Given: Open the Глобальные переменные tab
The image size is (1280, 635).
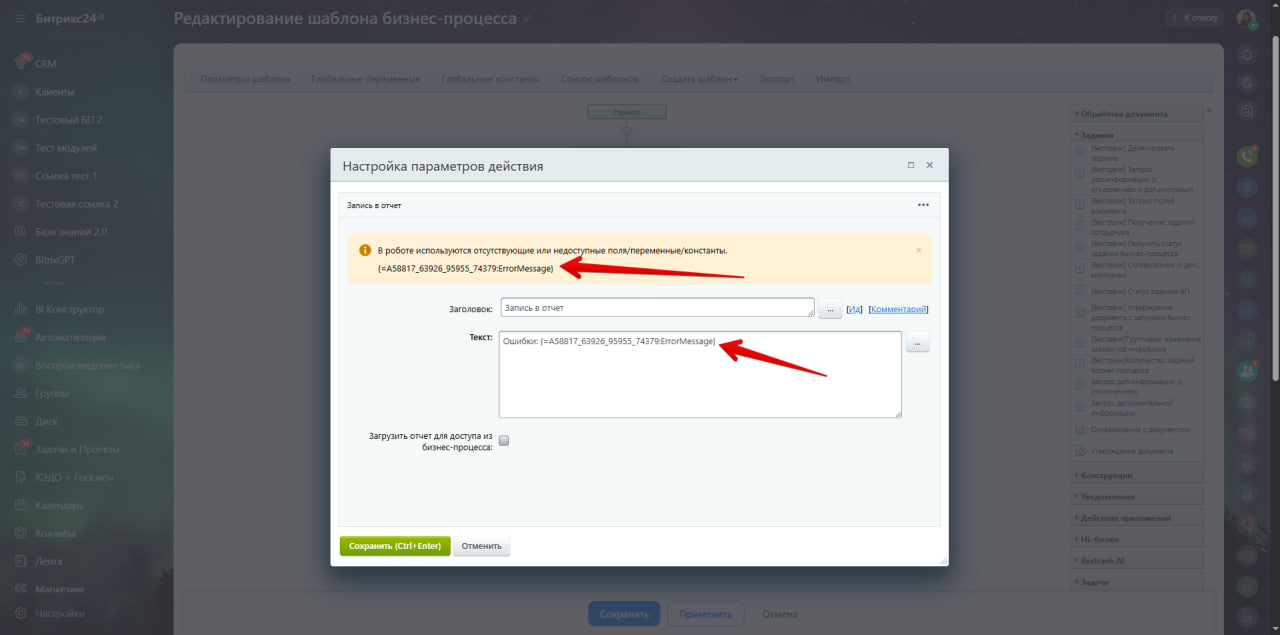Looking at the screenshot, I should coord(366,79).
